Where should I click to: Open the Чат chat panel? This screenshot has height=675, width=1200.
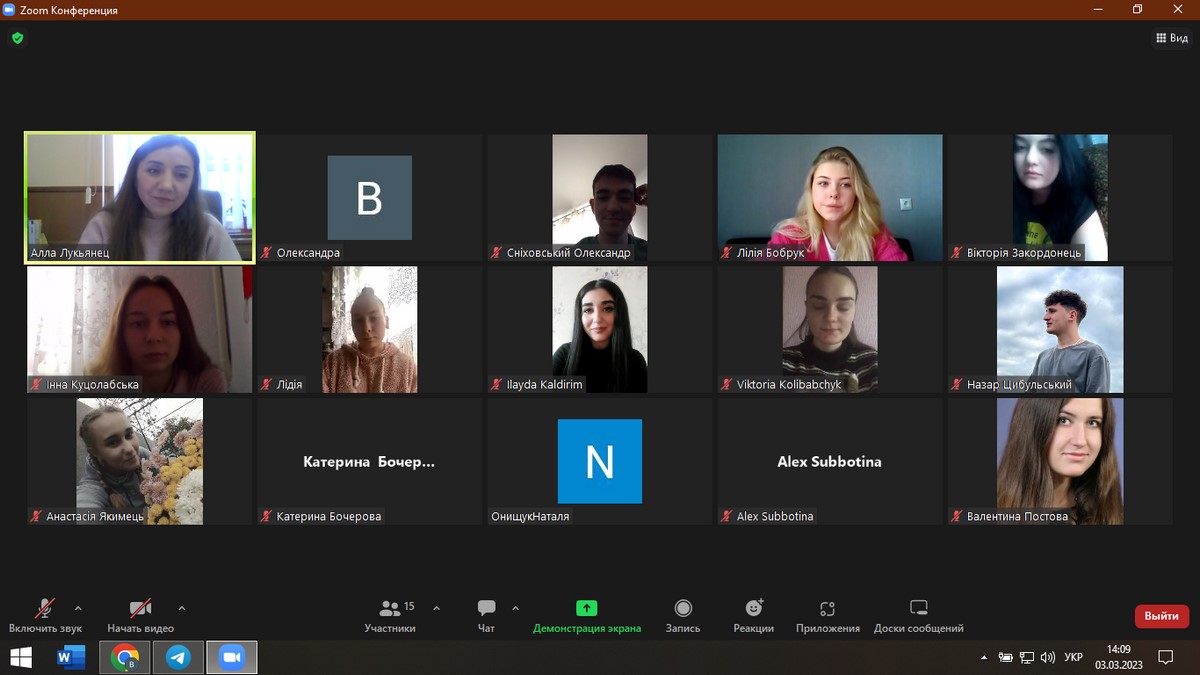(x=486, y=615)
